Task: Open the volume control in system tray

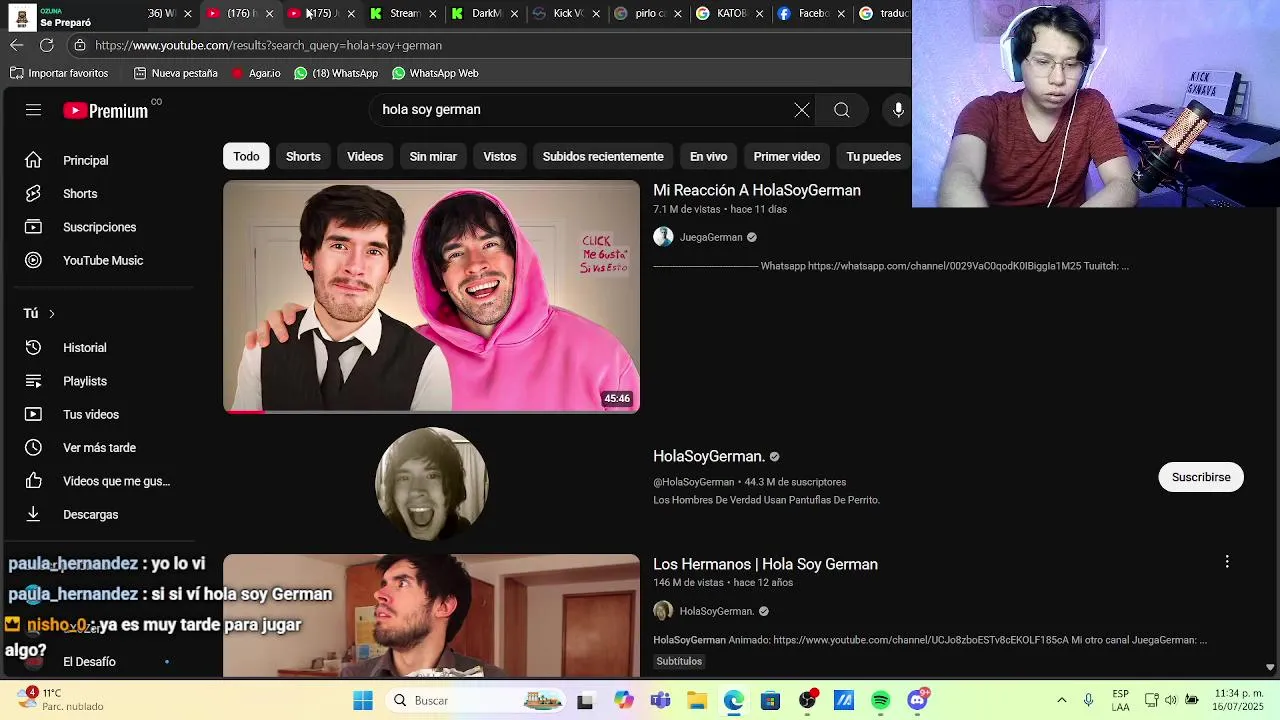Action: 1170,700
